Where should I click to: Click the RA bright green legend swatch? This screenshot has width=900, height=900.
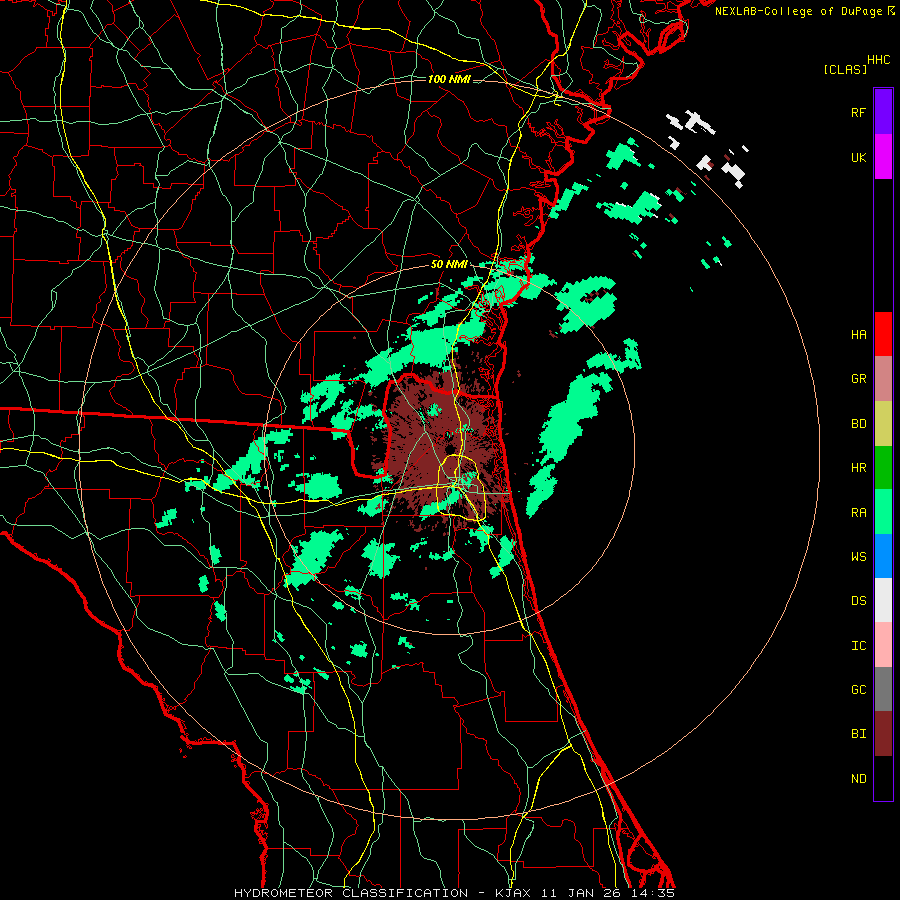(883, 512)
